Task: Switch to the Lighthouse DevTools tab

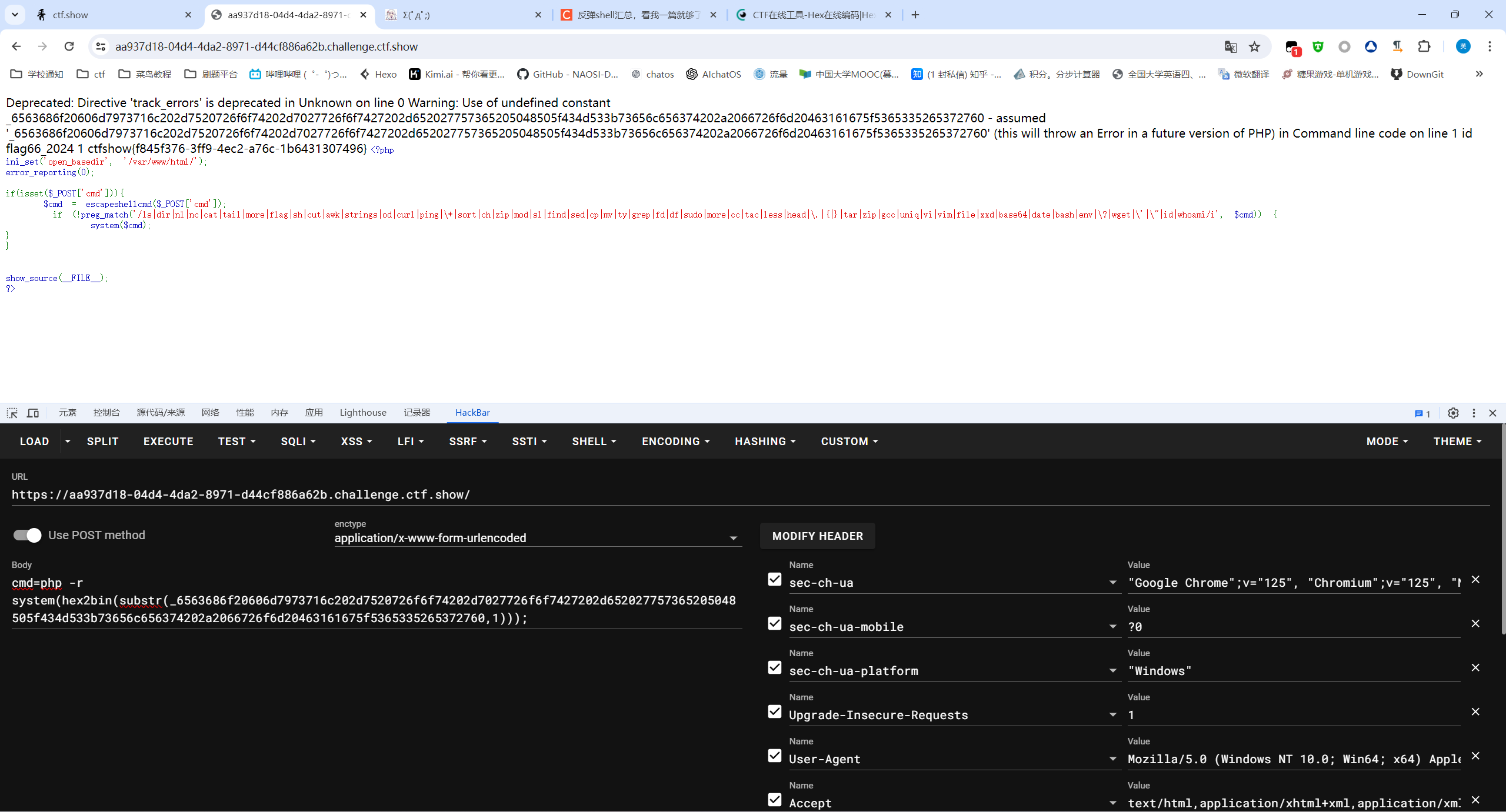Action: tap(363, 413)
